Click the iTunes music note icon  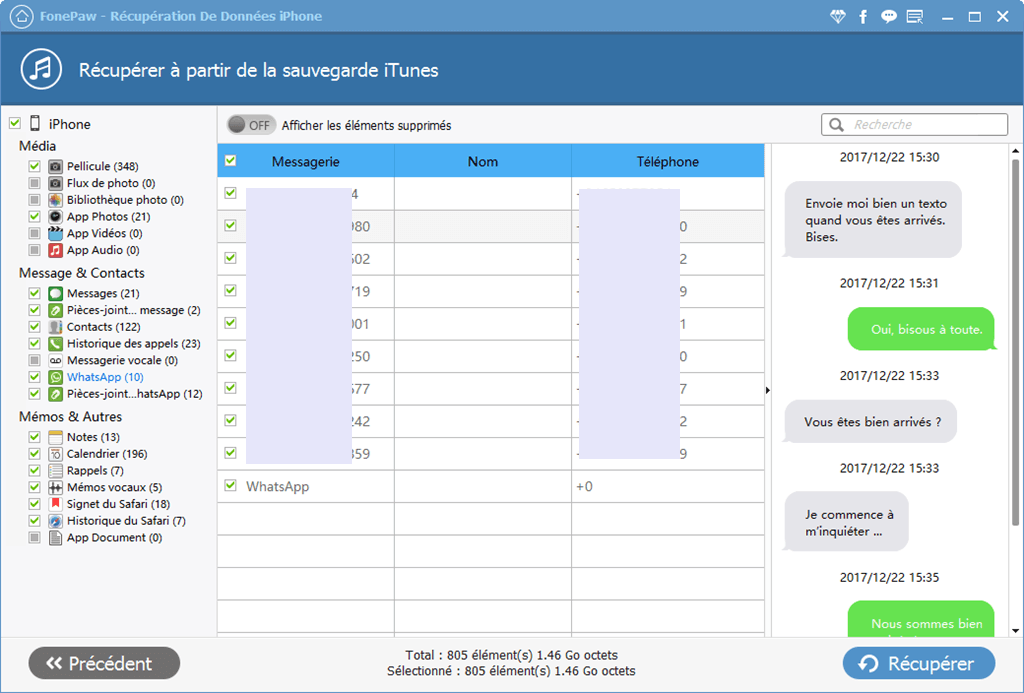coord(41,69)
